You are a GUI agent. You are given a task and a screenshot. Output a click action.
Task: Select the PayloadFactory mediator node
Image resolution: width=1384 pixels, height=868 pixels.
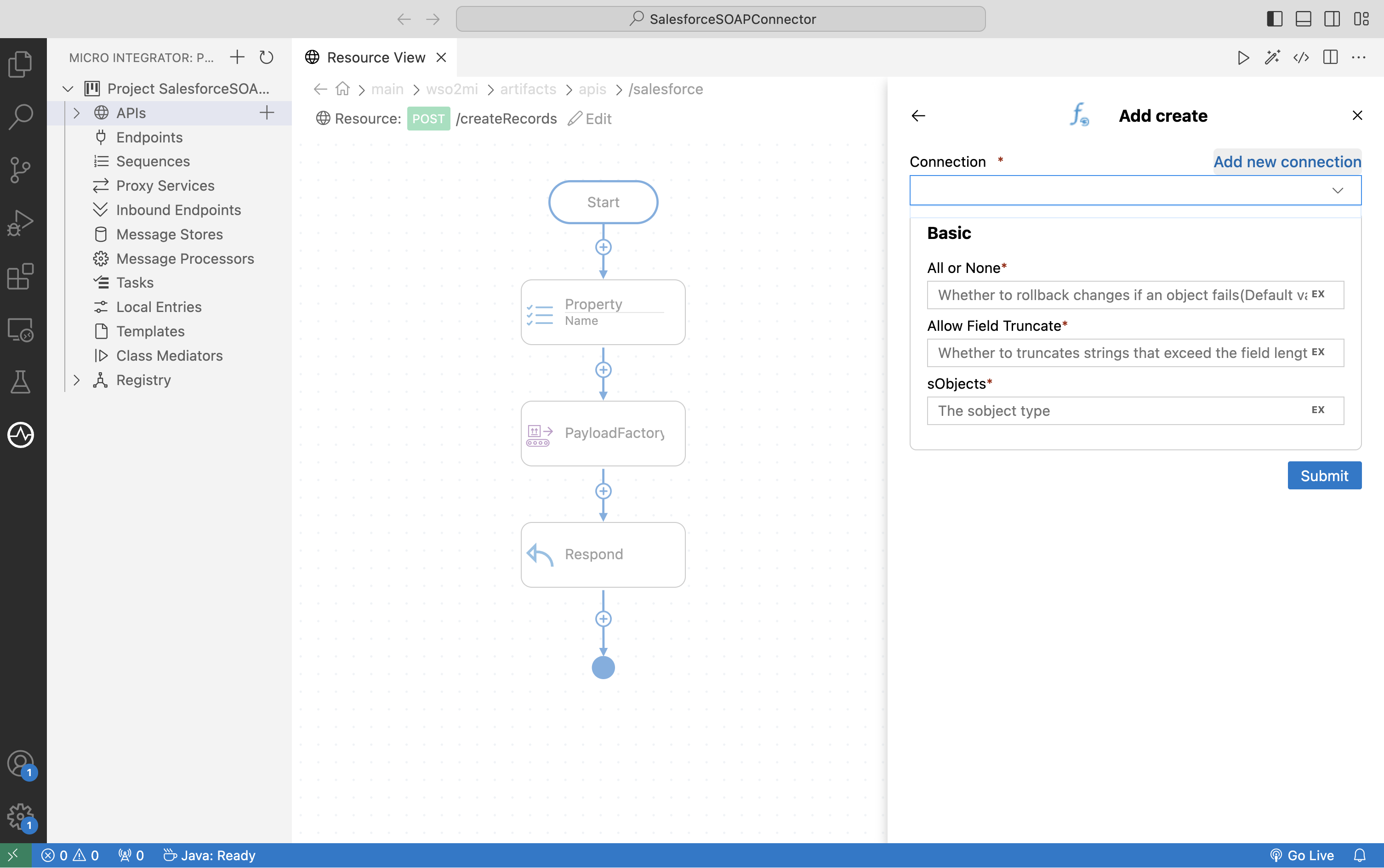tap(603, 433)
